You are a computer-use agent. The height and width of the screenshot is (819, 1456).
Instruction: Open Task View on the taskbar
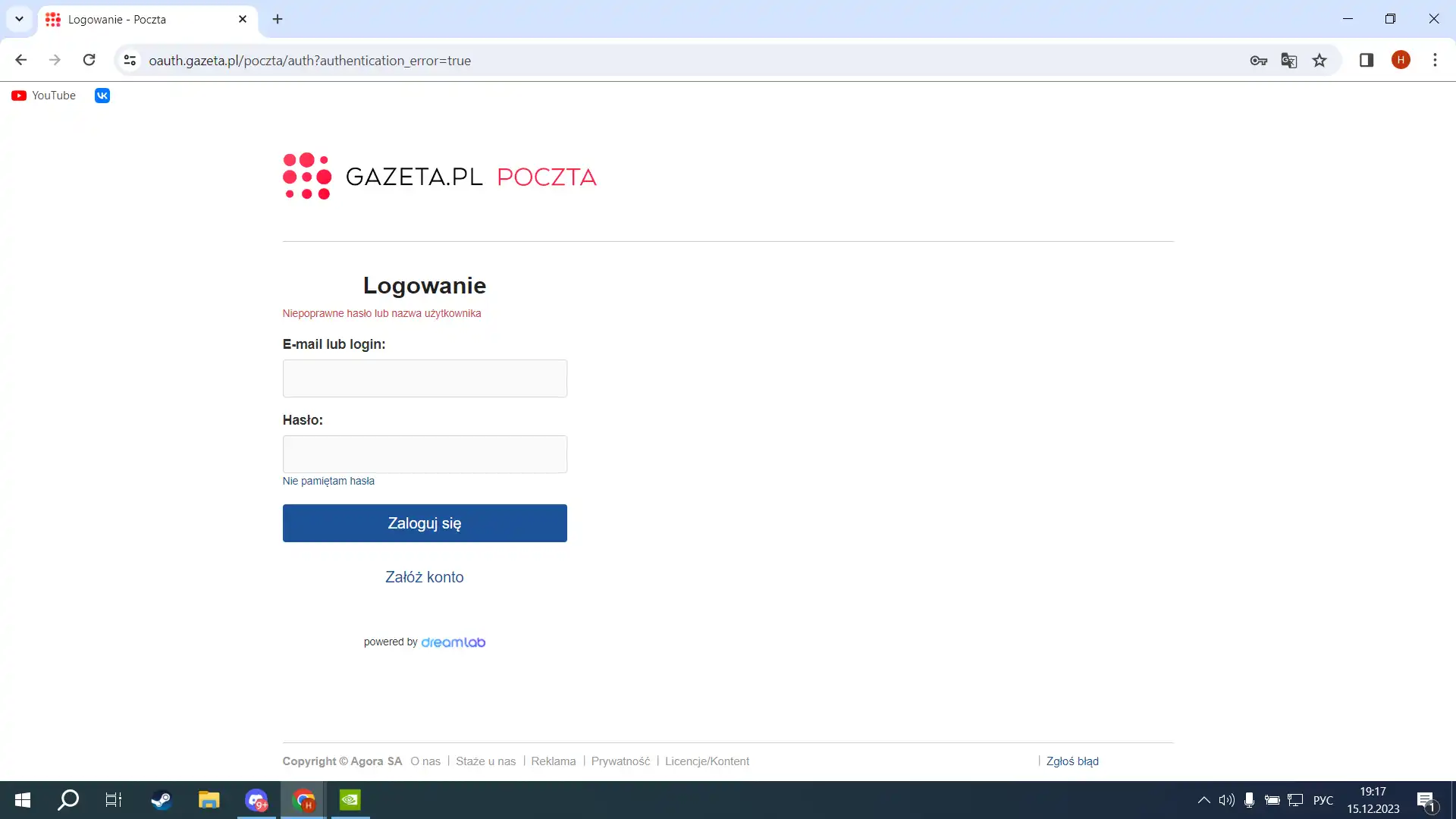pyautogui.click(x=114, y=800)
